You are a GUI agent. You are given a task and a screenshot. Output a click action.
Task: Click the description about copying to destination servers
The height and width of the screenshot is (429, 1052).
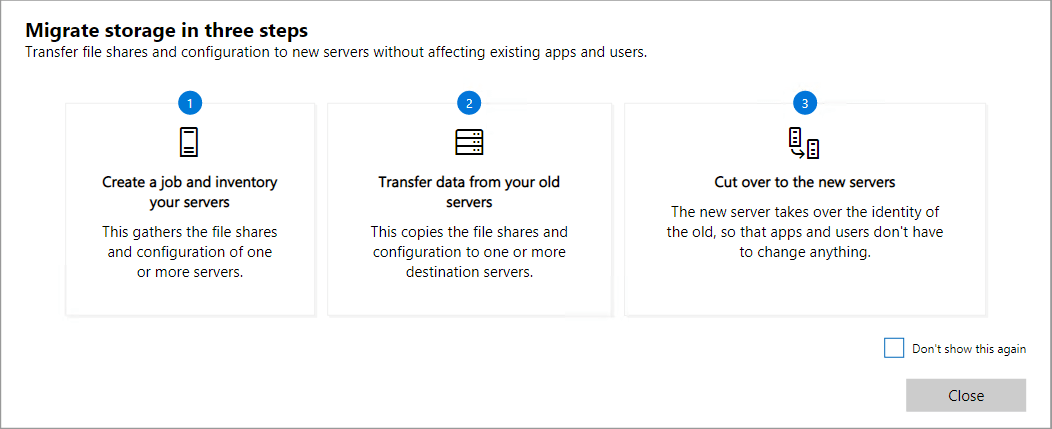pyautogui.click(x=469, y=252)
